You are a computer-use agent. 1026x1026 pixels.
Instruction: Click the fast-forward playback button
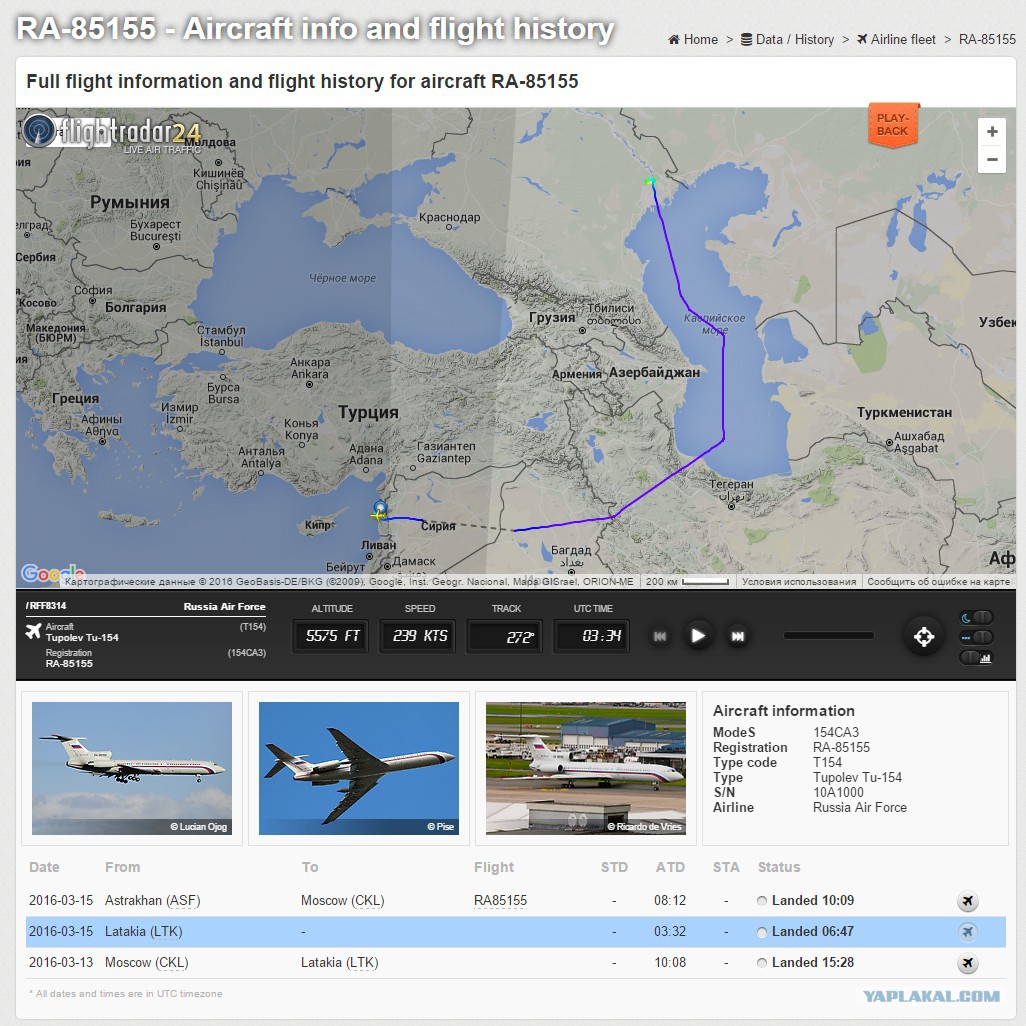pyautogui.click(x=737, y=636)
